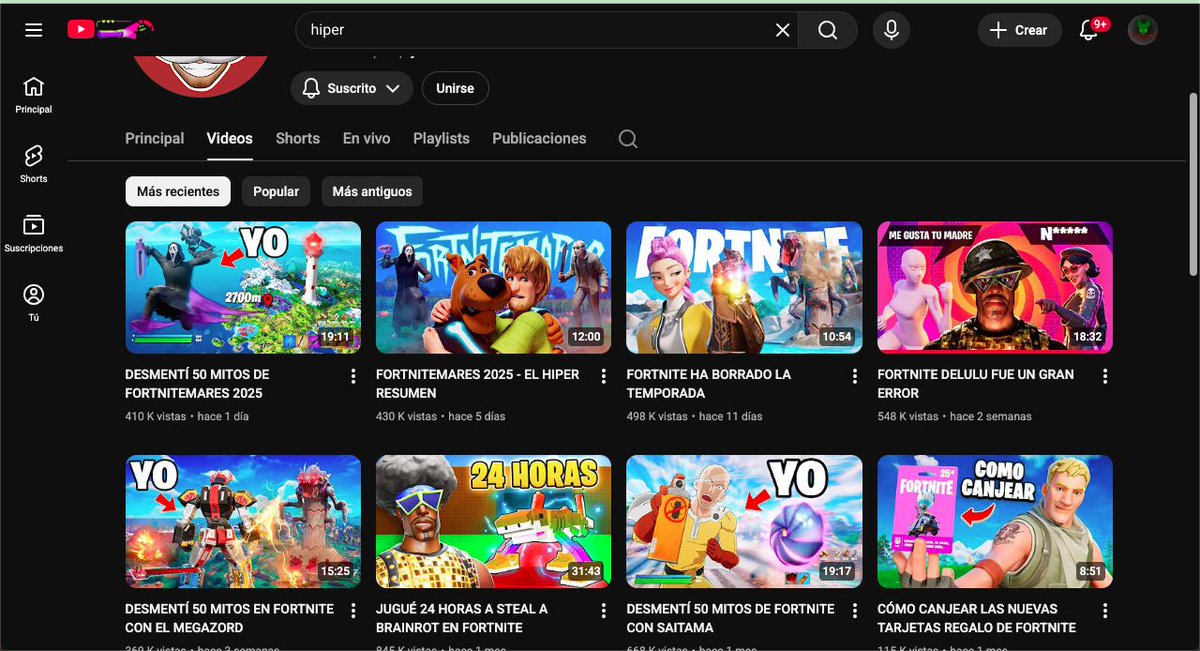The width and height of the screenshot is (1200, 651).
Task: Open the hamburger guide menu
Action: click(34, 30)
